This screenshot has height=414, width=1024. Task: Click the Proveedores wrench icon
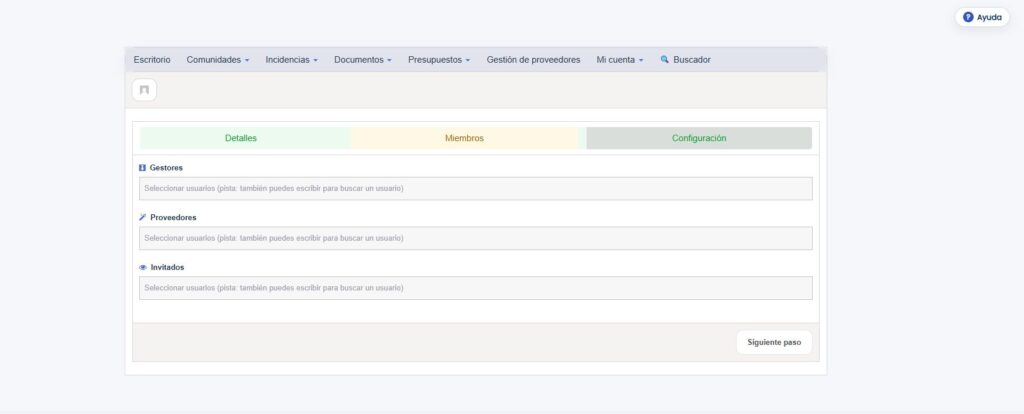pyautogui.click(x=142, y=217)
